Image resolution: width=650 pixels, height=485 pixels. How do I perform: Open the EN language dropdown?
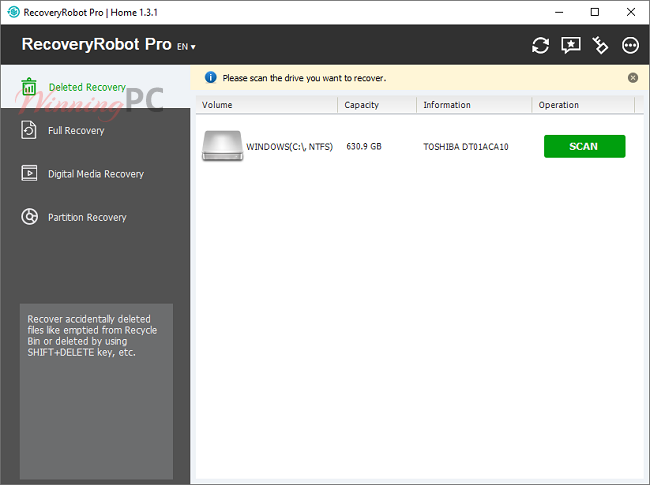186,46
